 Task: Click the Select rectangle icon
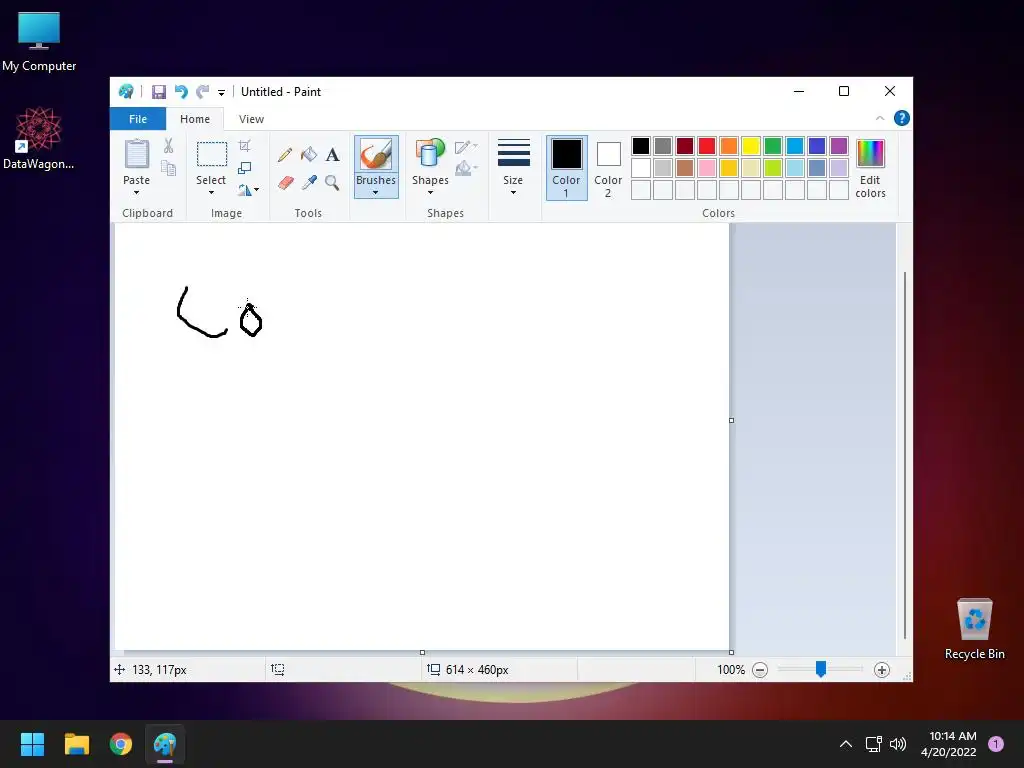(212, 155)
